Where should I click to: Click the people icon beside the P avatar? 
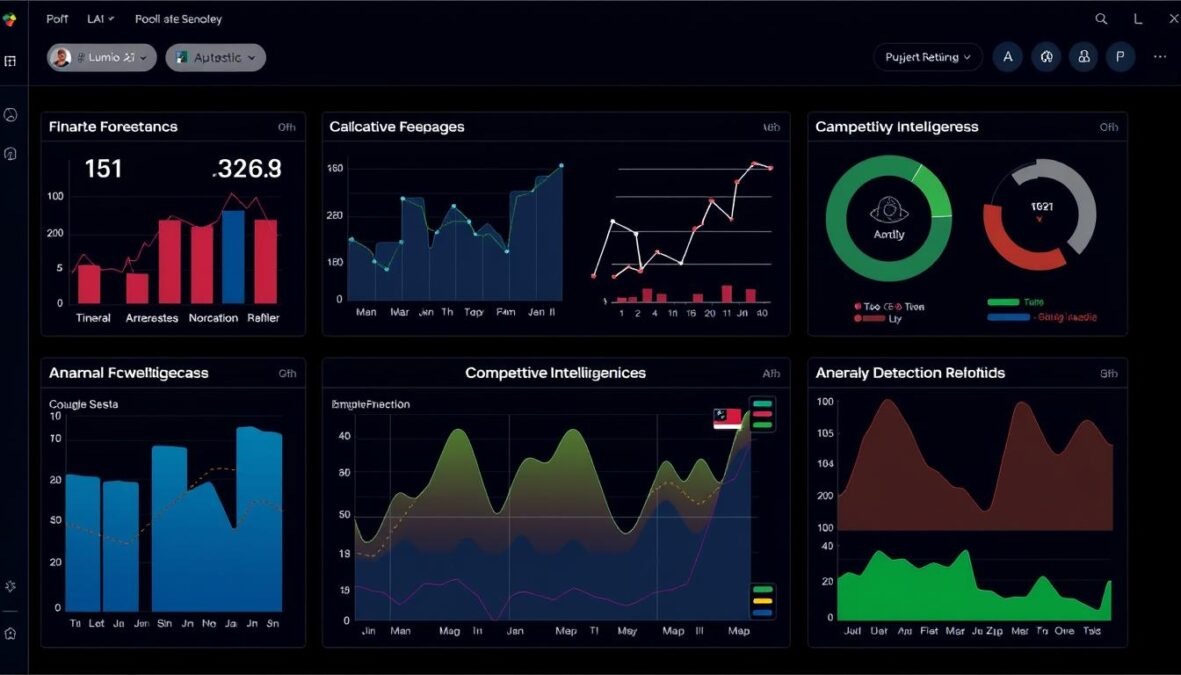click(x=1084, y=57)
